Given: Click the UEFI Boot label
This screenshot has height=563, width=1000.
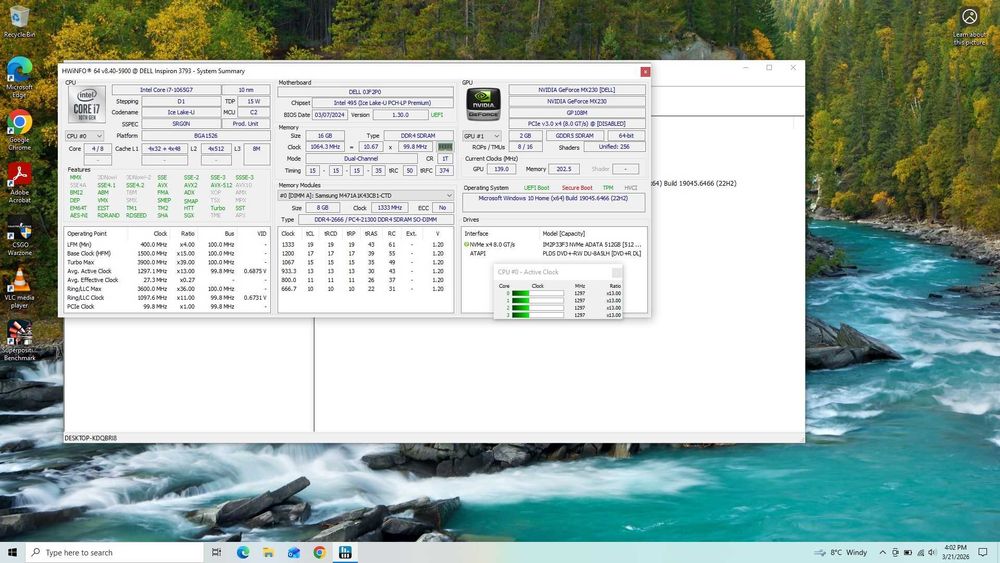Looking at the screenshot, I should tap(536, 188).
